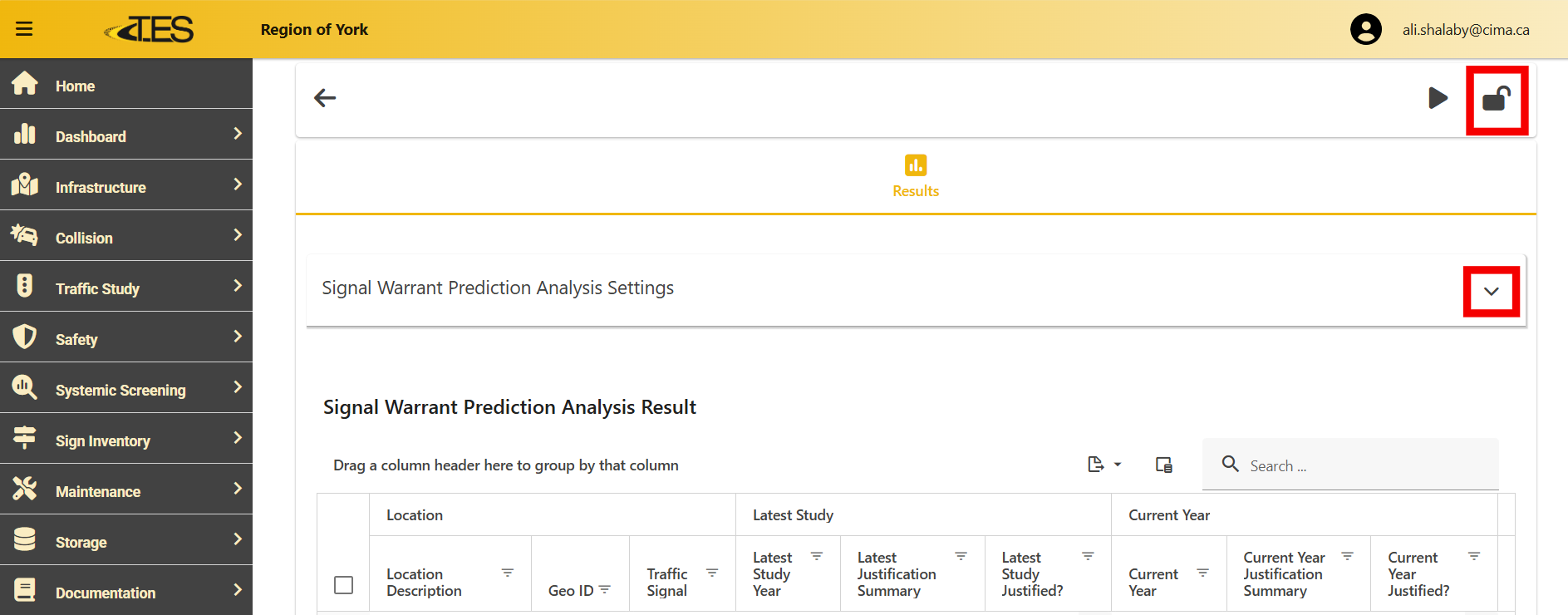This screenshot has height=615, width=1568.
Task: Open the column chooser icon
Action: [x=1163, y=465]
